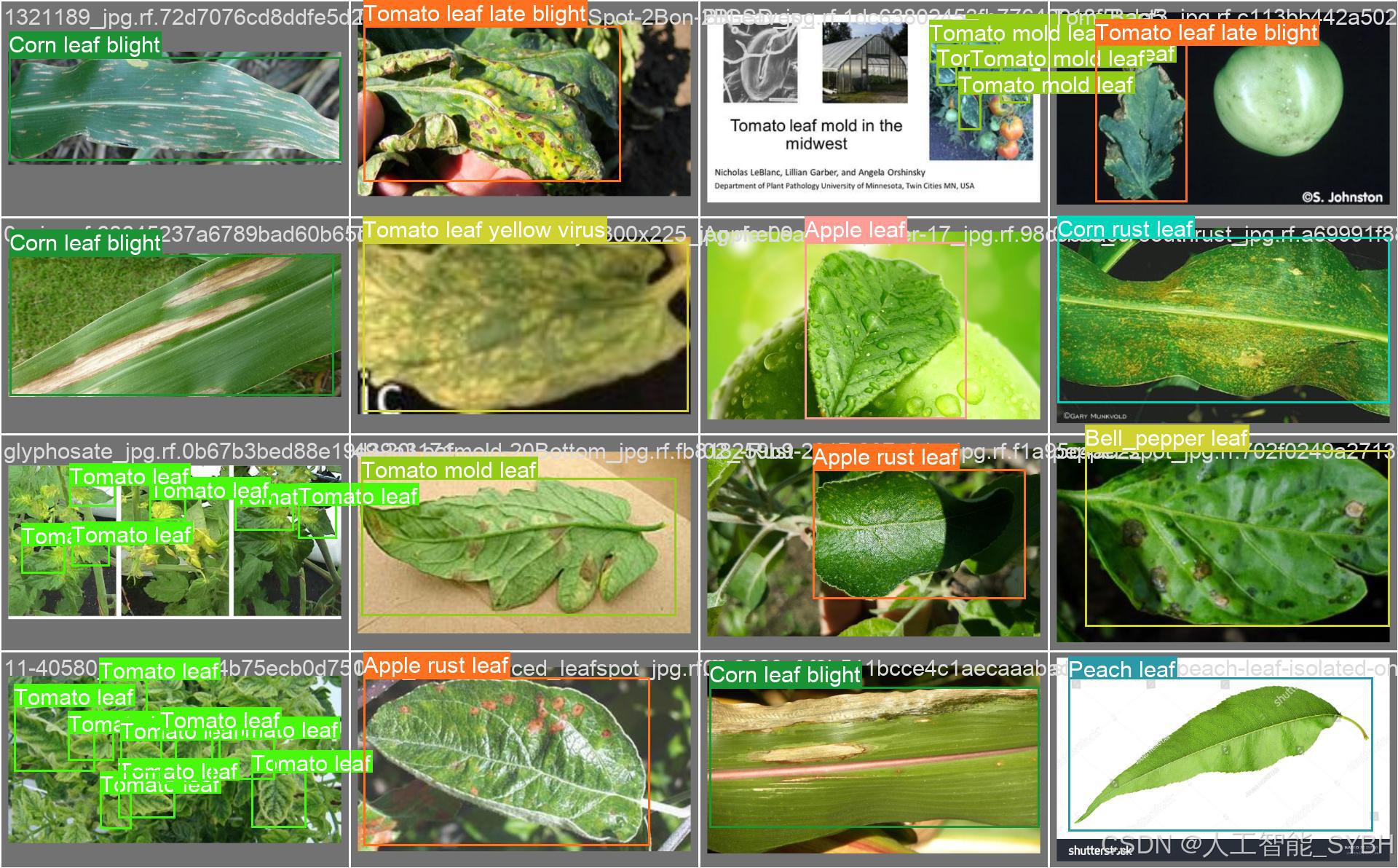Click the S. Johnston copyright text

pos(1341,197)
